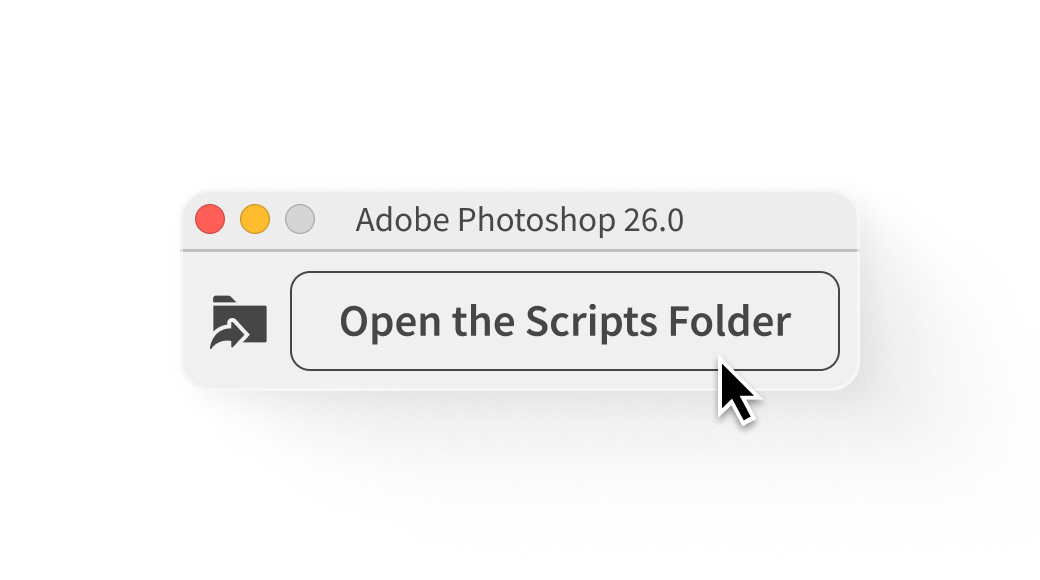Viewport: 1040px width, 580px height.
Task: Hit the yellow minimize traffic light
Action: pos(255,219)
